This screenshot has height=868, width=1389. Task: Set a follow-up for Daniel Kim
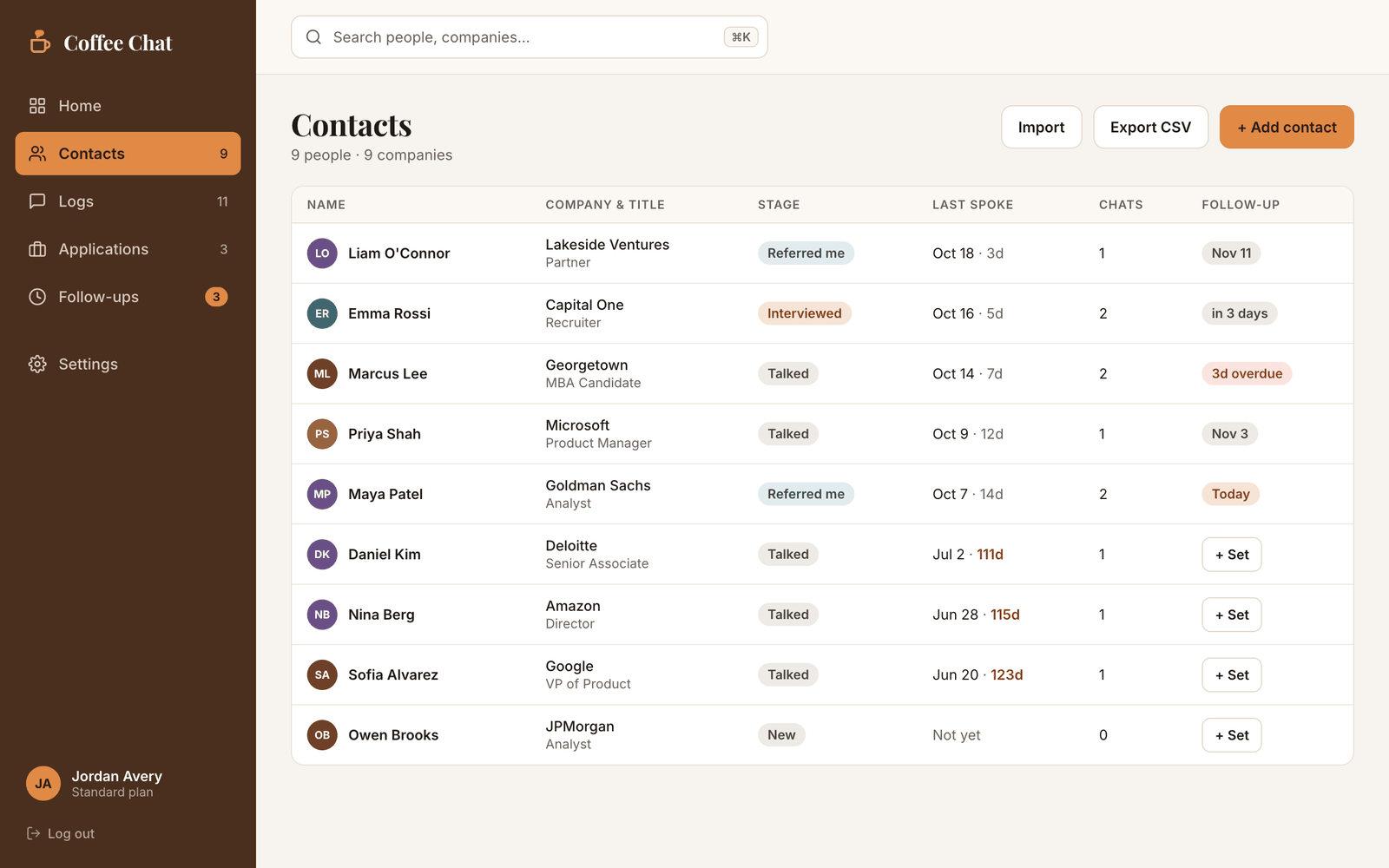click(1232, 555)
